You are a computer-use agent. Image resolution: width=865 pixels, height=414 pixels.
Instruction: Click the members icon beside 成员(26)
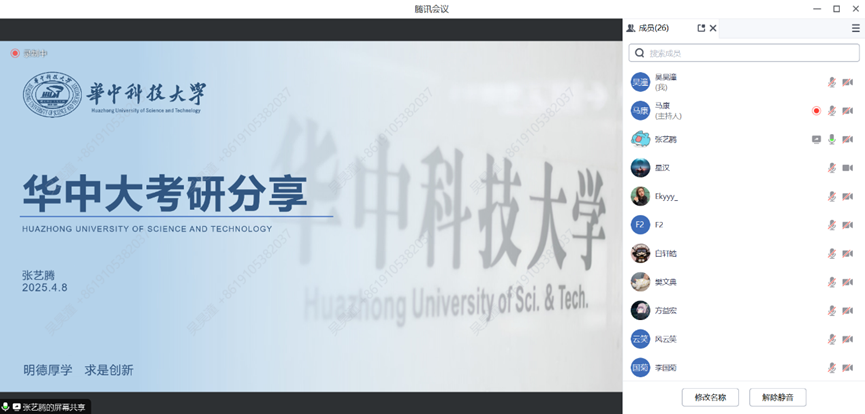point(631,28)
